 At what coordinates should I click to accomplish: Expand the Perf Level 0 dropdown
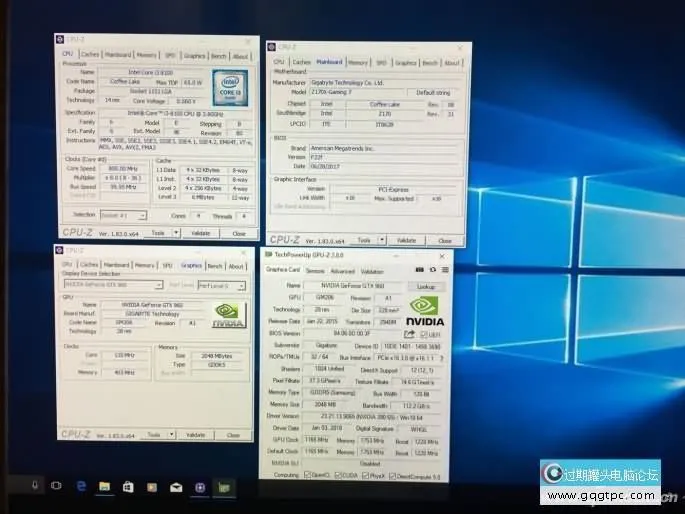pos(241,286)
